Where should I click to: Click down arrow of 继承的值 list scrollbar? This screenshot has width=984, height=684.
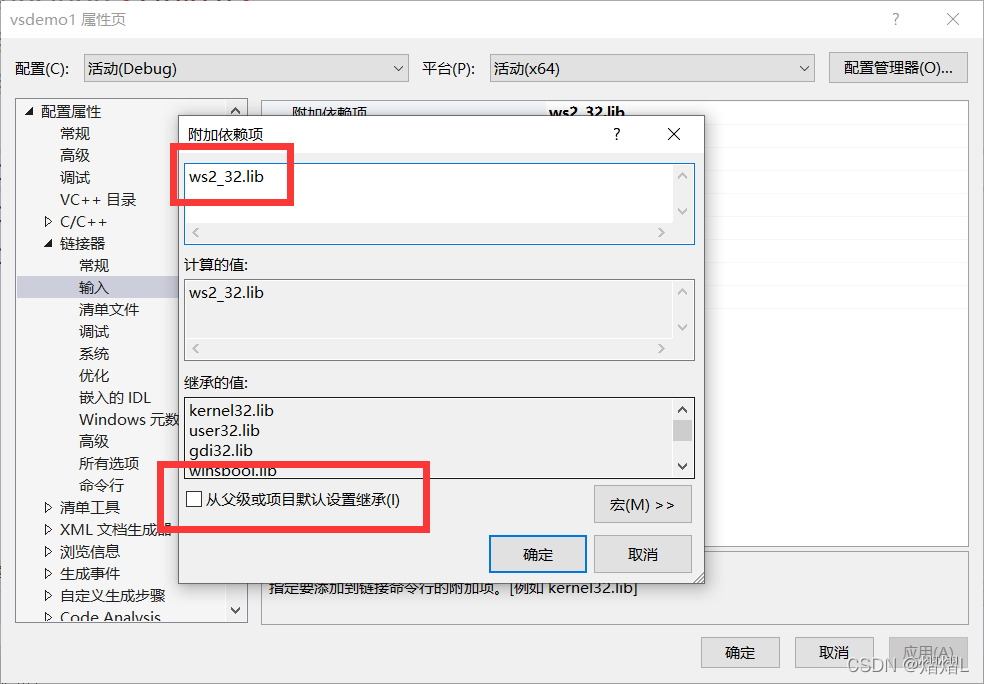[x=683, y=466]
